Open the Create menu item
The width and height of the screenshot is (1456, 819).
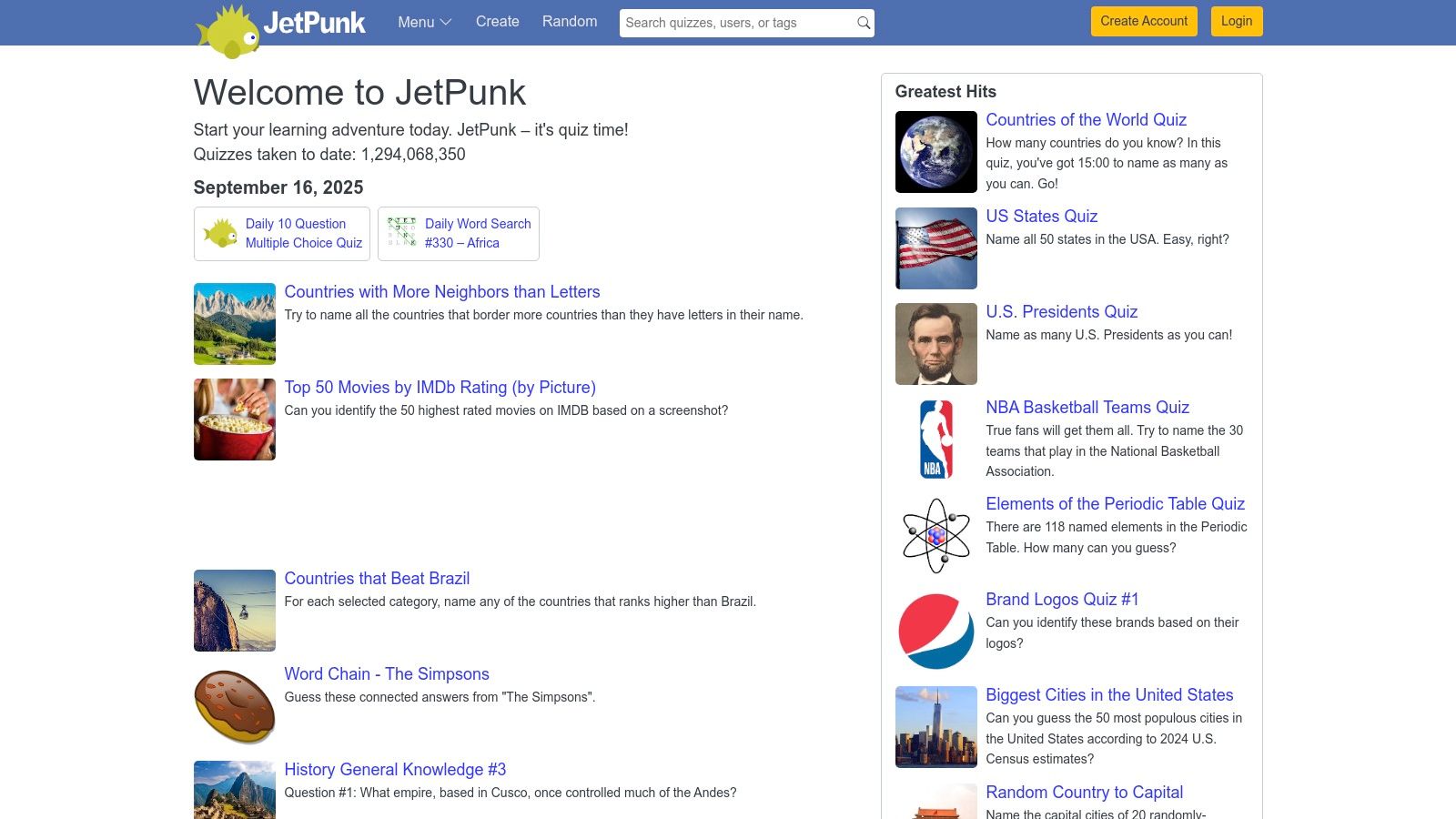[x=497, y=22]
